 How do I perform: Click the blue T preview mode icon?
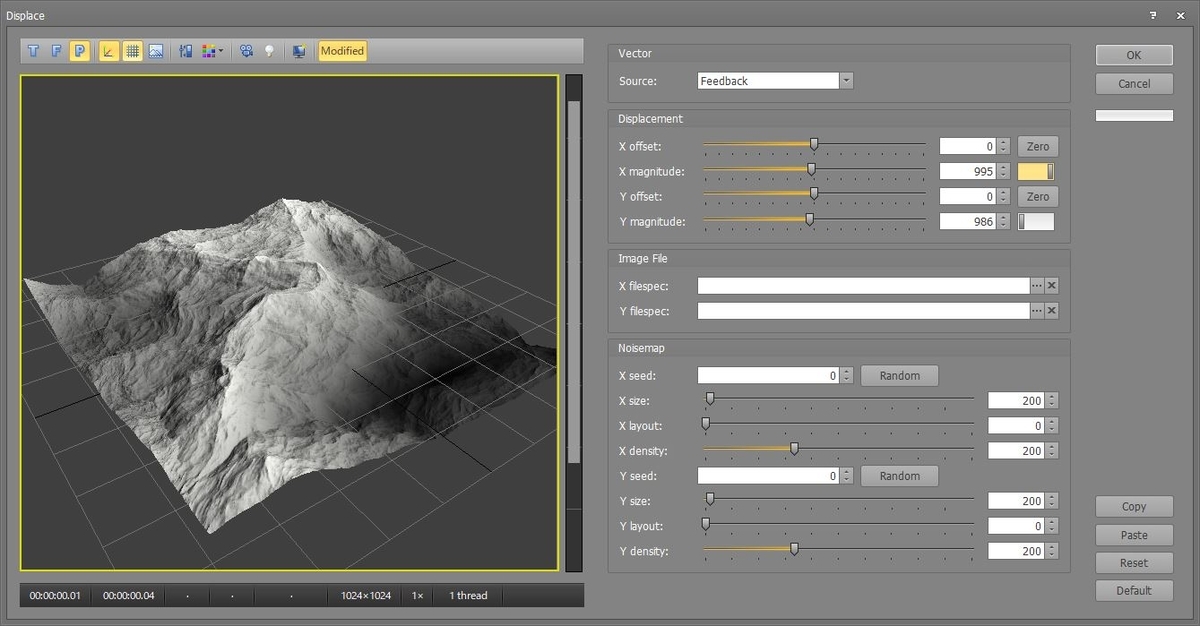[34, 51]
